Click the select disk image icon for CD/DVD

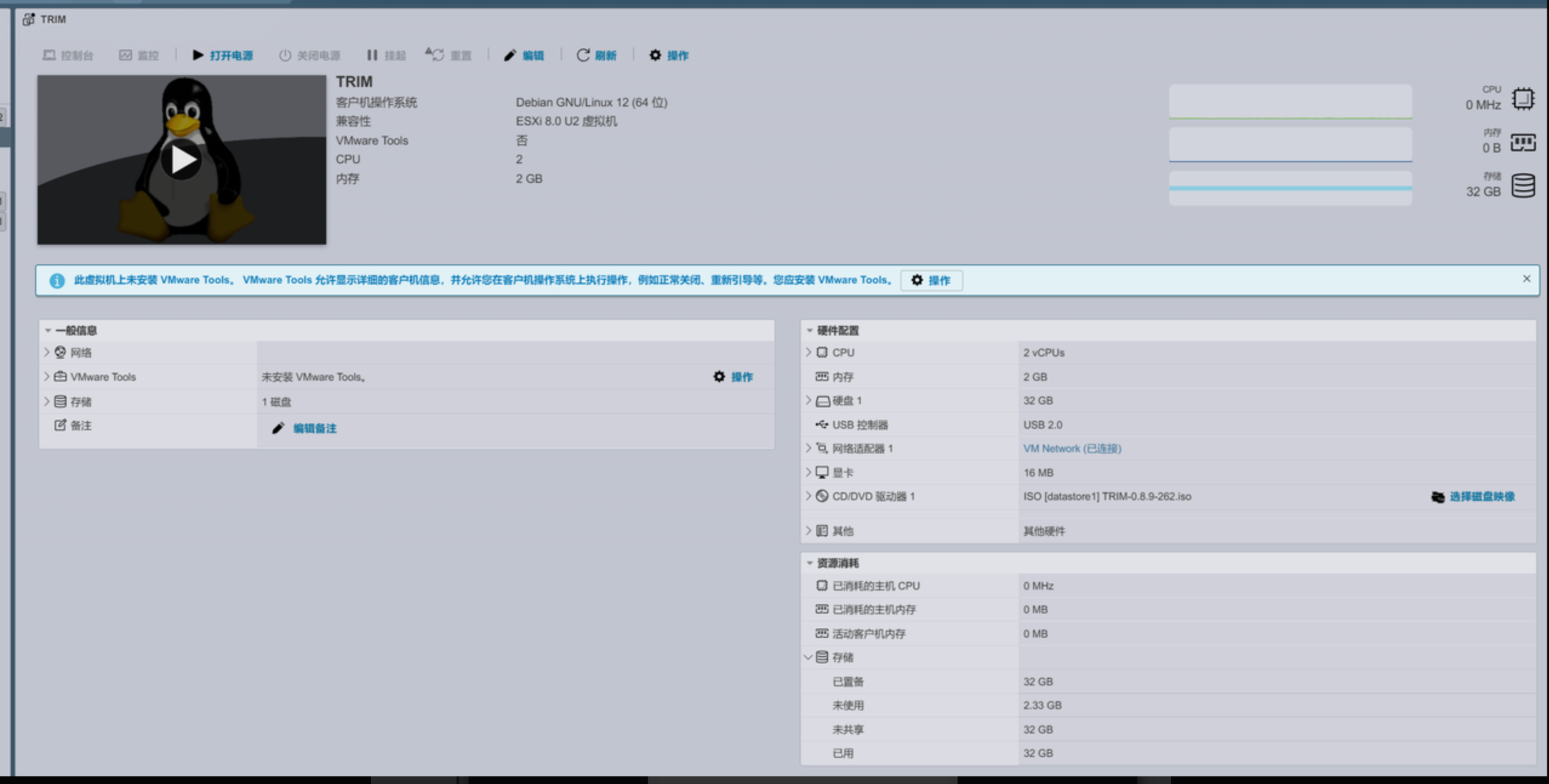(1438, 497)
